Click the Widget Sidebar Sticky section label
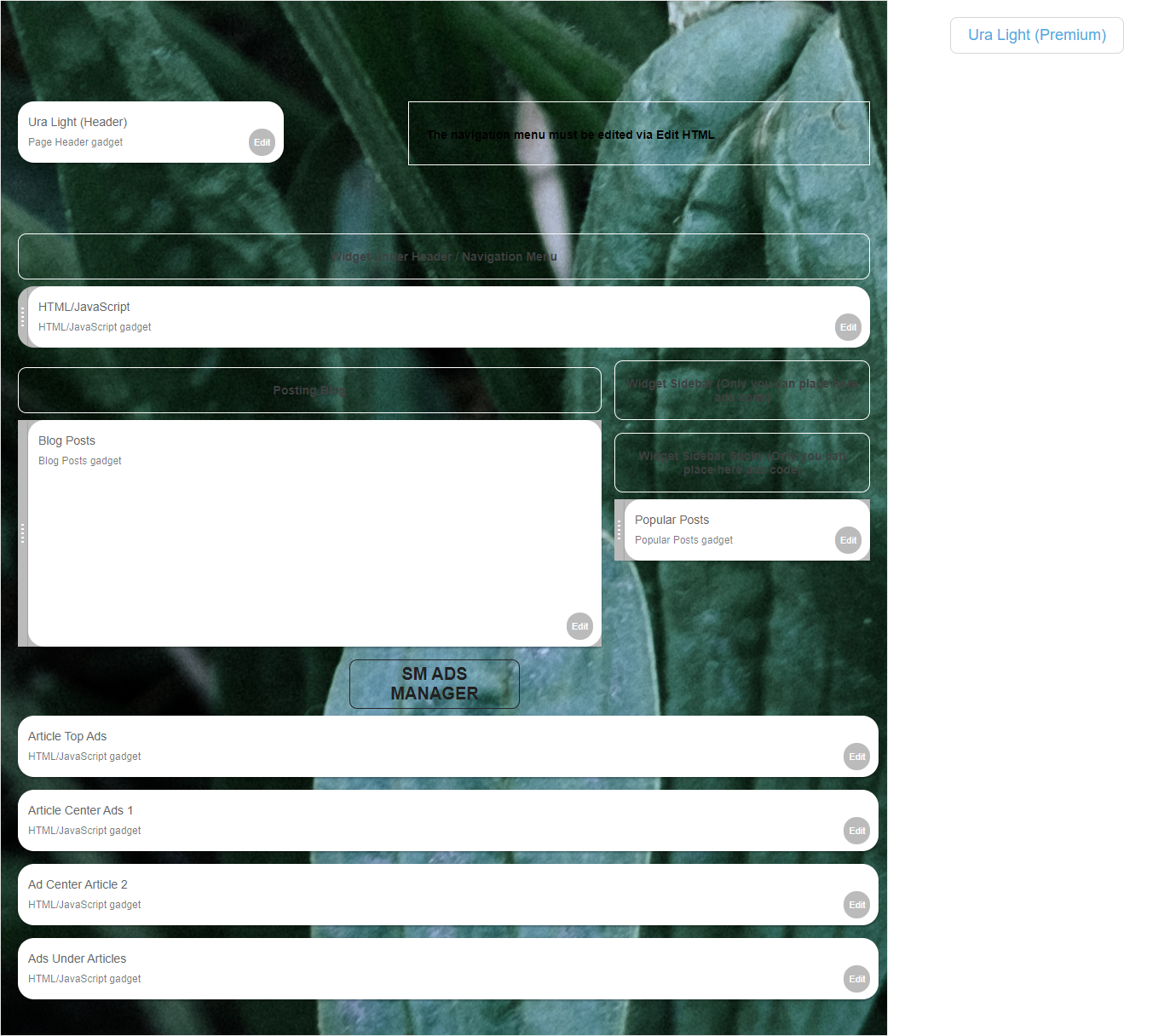1164x1036 pixels. [x=742, y=463]
